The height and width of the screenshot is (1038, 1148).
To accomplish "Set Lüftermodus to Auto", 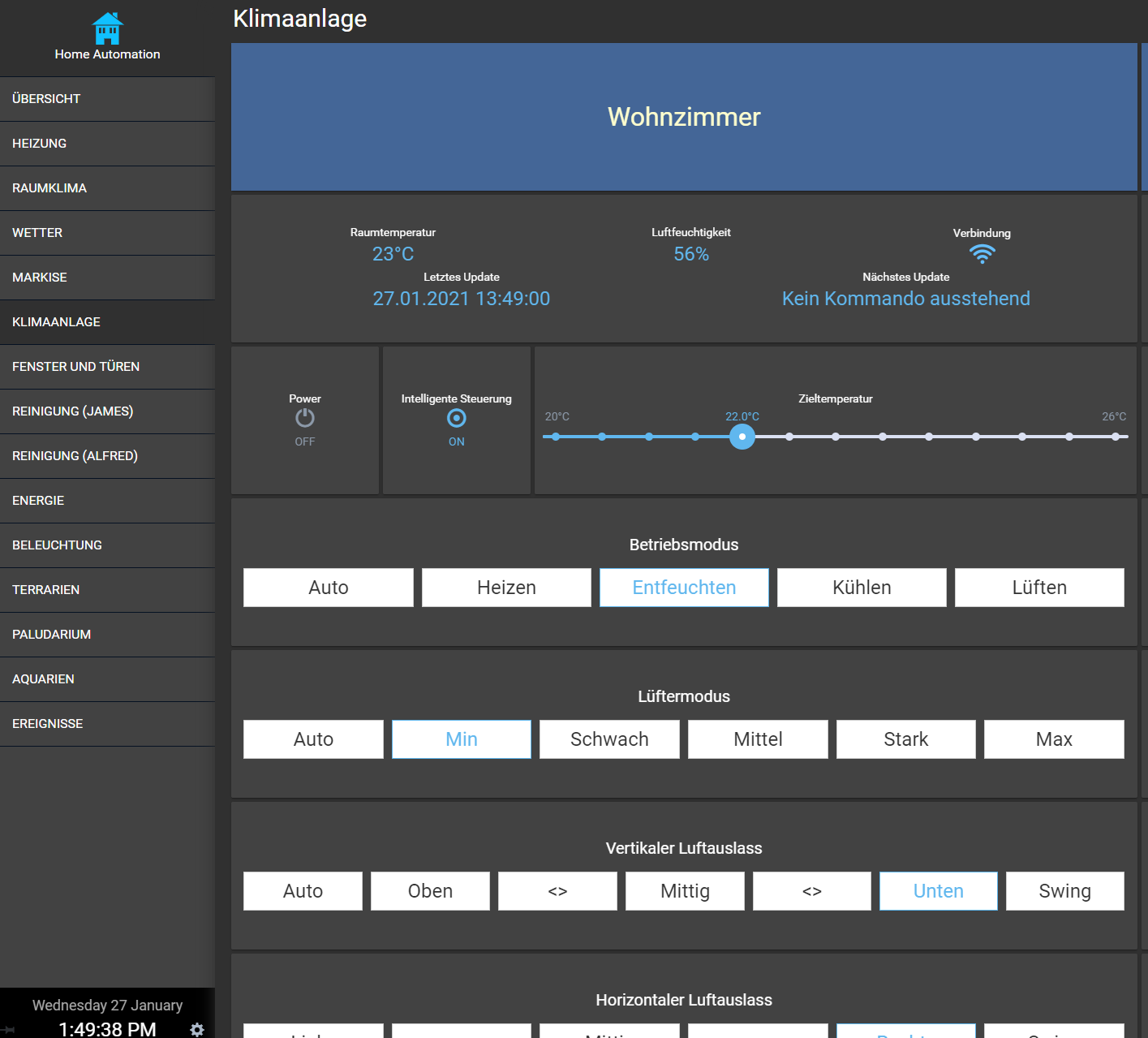I will point(313,739).
